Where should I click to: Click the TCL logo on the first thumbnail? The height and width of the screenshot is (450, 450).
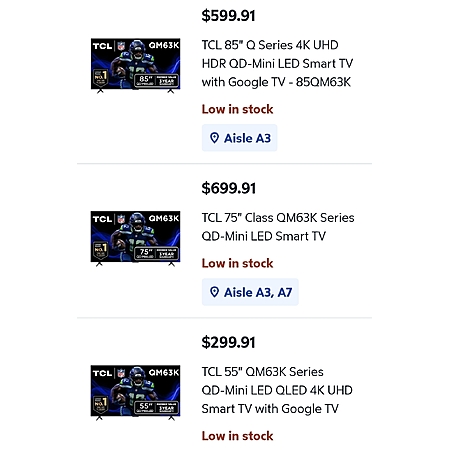102,46
